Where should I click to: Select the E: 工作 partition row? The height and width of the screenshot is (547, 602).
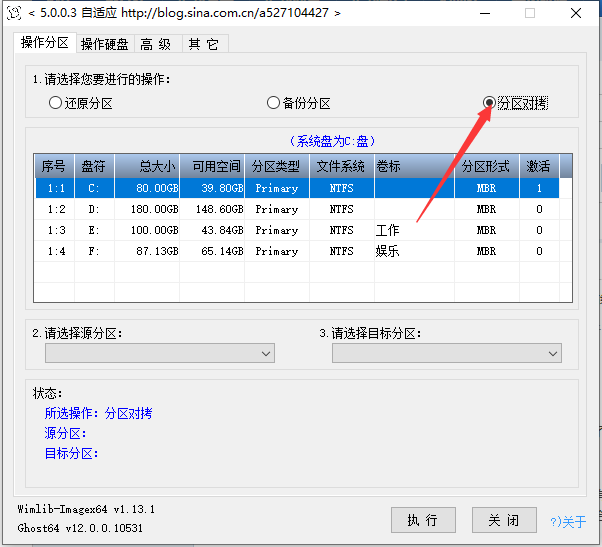300,230
